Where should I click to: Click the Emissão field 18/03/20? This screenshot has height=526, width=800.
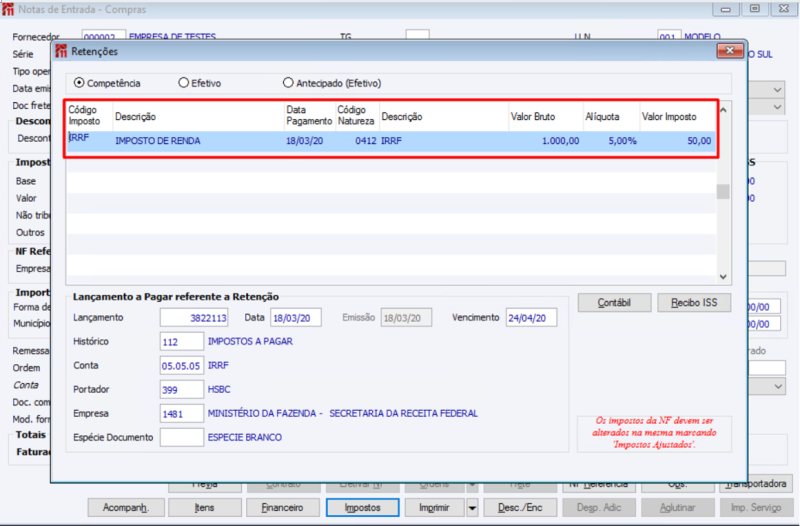click(x=406, y=317)
